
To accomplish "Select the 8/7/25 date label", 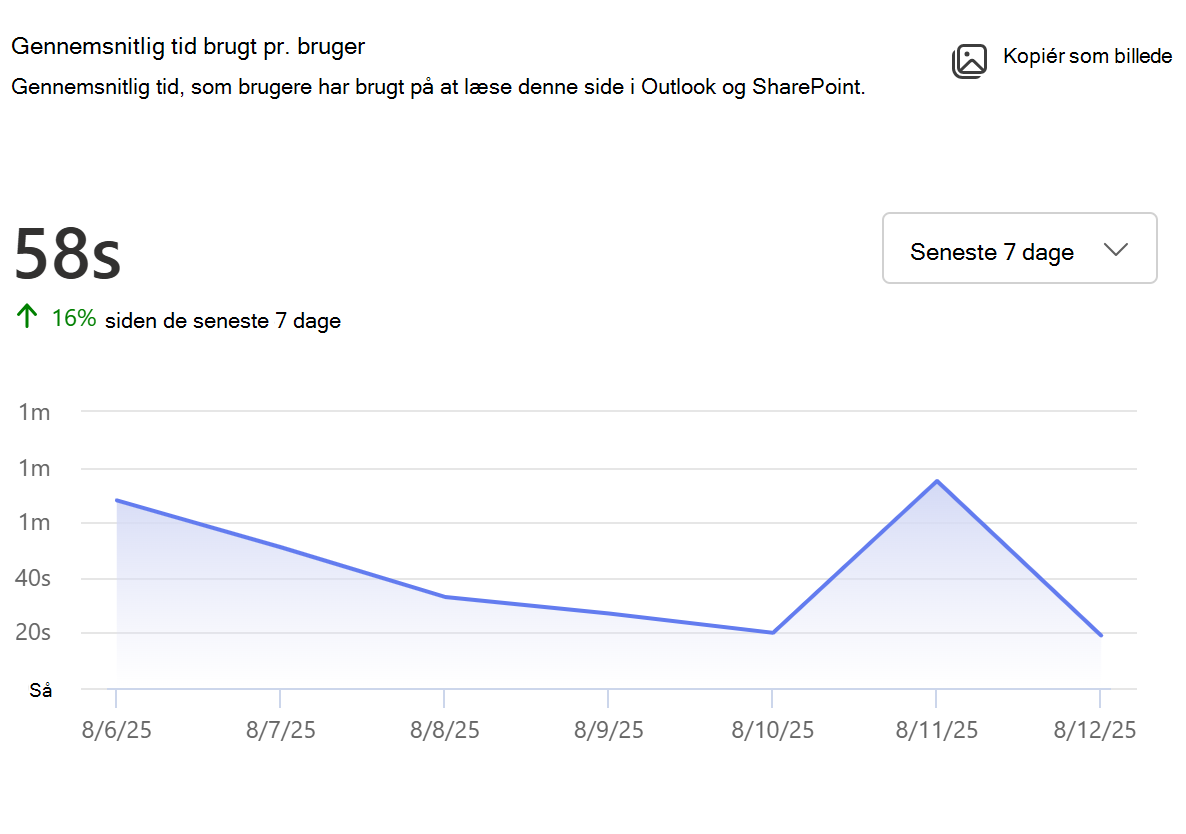I will click(281, 730).
